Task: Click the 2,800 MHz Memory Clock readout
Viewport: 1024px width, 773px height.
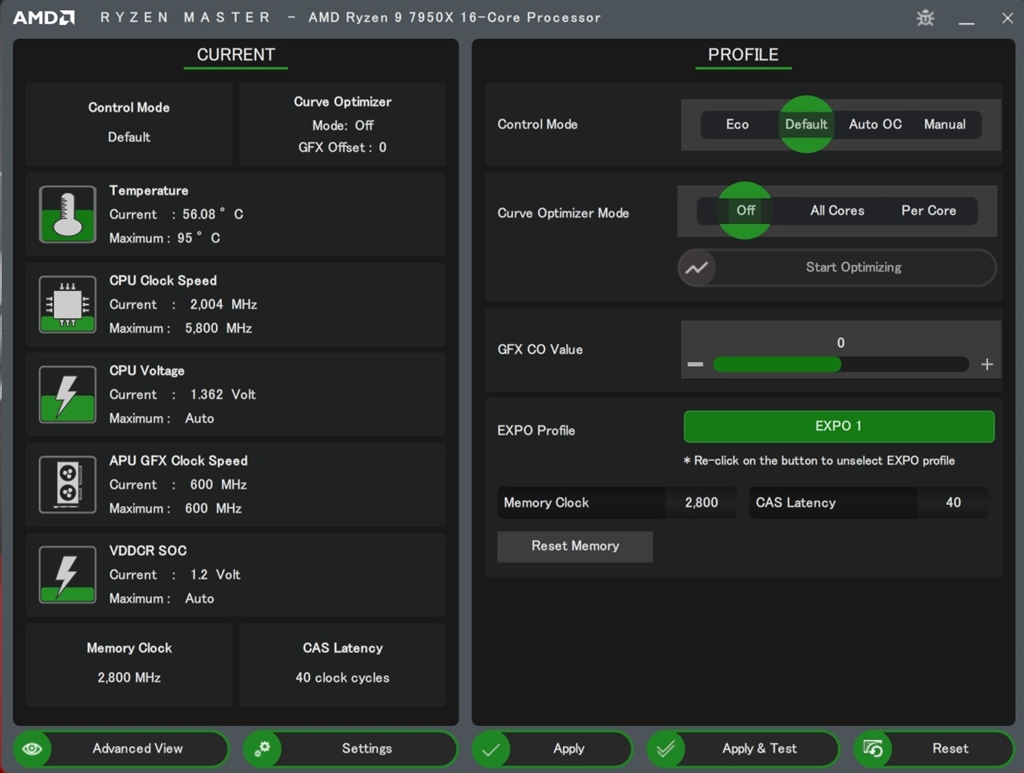Action: 129,678
